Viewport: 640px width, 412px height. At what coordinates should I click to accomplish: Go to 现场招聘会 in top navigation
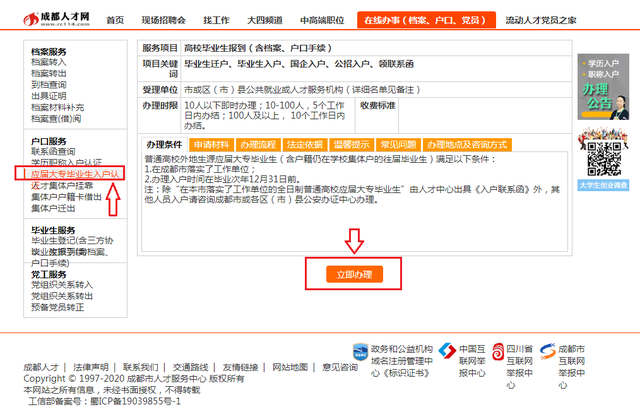pos(163,20)
